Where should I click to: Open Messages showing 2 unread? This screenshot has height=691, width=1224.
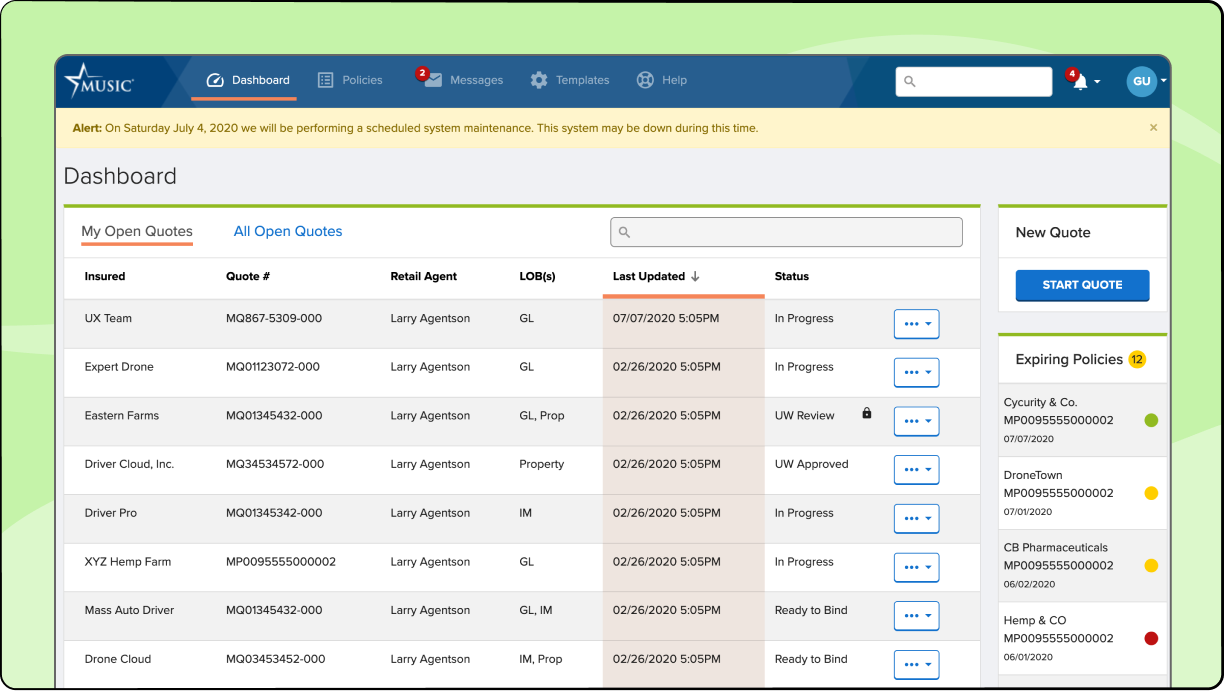click(431, 81)
